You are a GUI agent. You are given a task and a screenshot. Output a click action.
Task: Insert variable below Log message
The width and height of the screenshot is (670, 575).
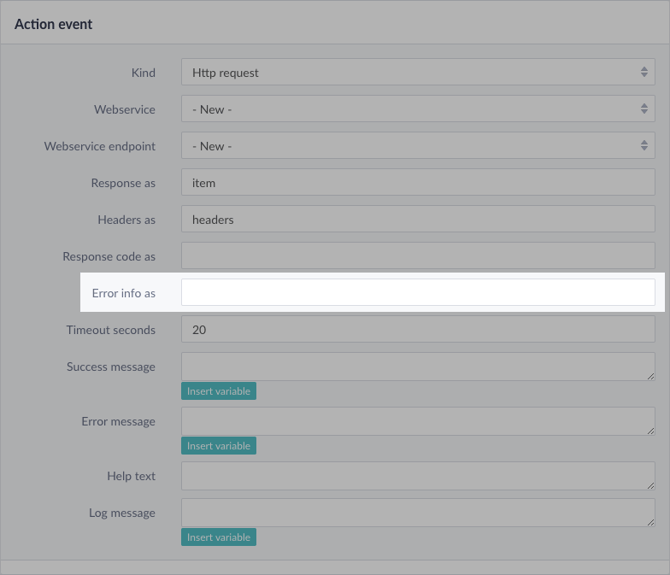[218, 537]
